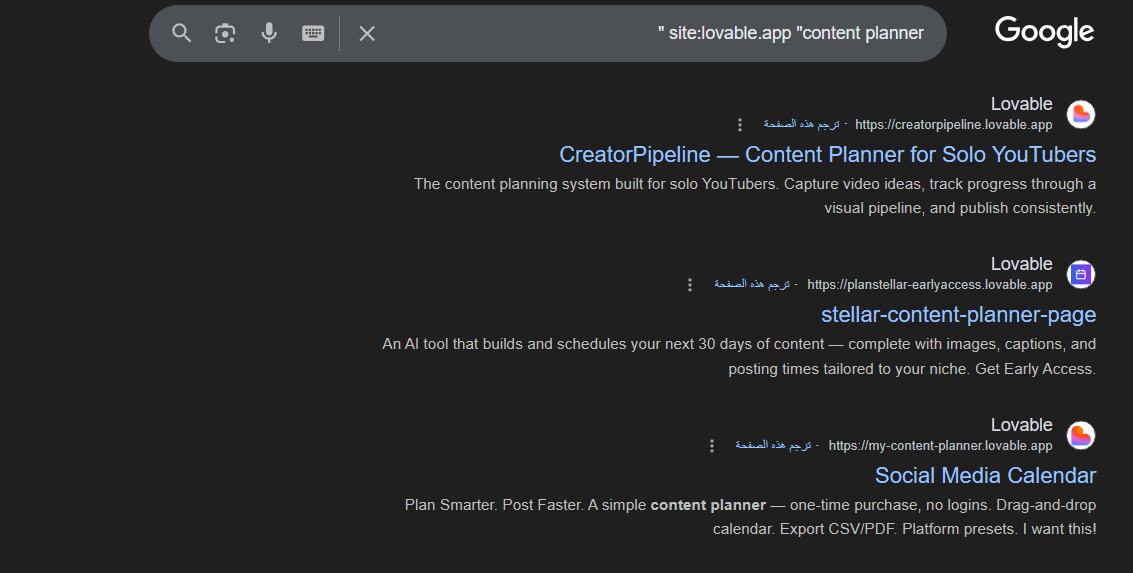1133x573 pixels.
Task: Click Lovable site name above creatorpipeline URL
Action: (1022, 104)
